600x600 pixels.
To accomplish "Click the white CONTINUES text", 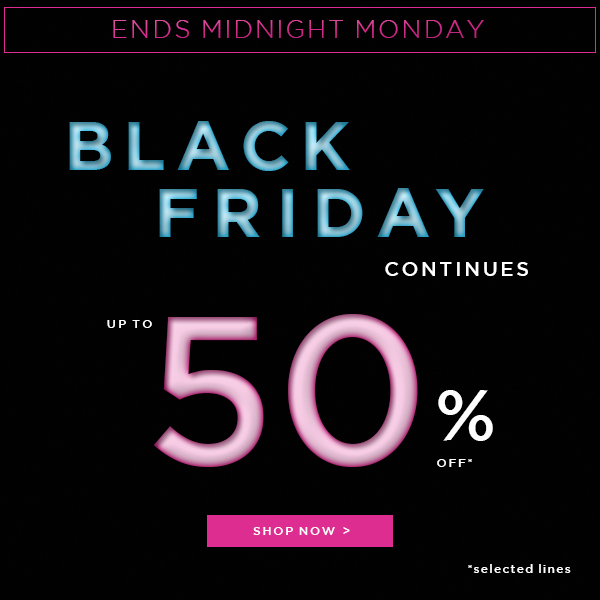I will (457, 269).
